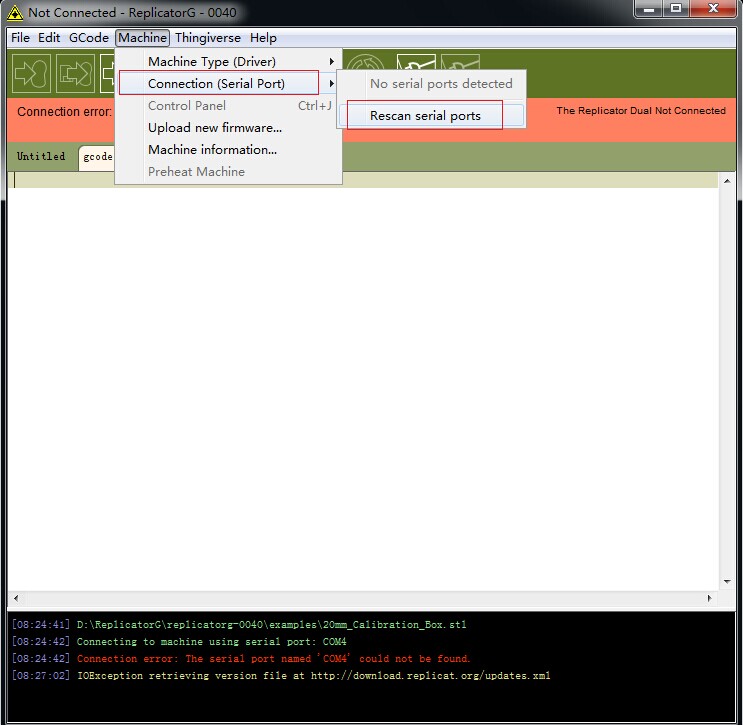
Task: Maximize the ReplicatorG window
Action: click(676, 9)
